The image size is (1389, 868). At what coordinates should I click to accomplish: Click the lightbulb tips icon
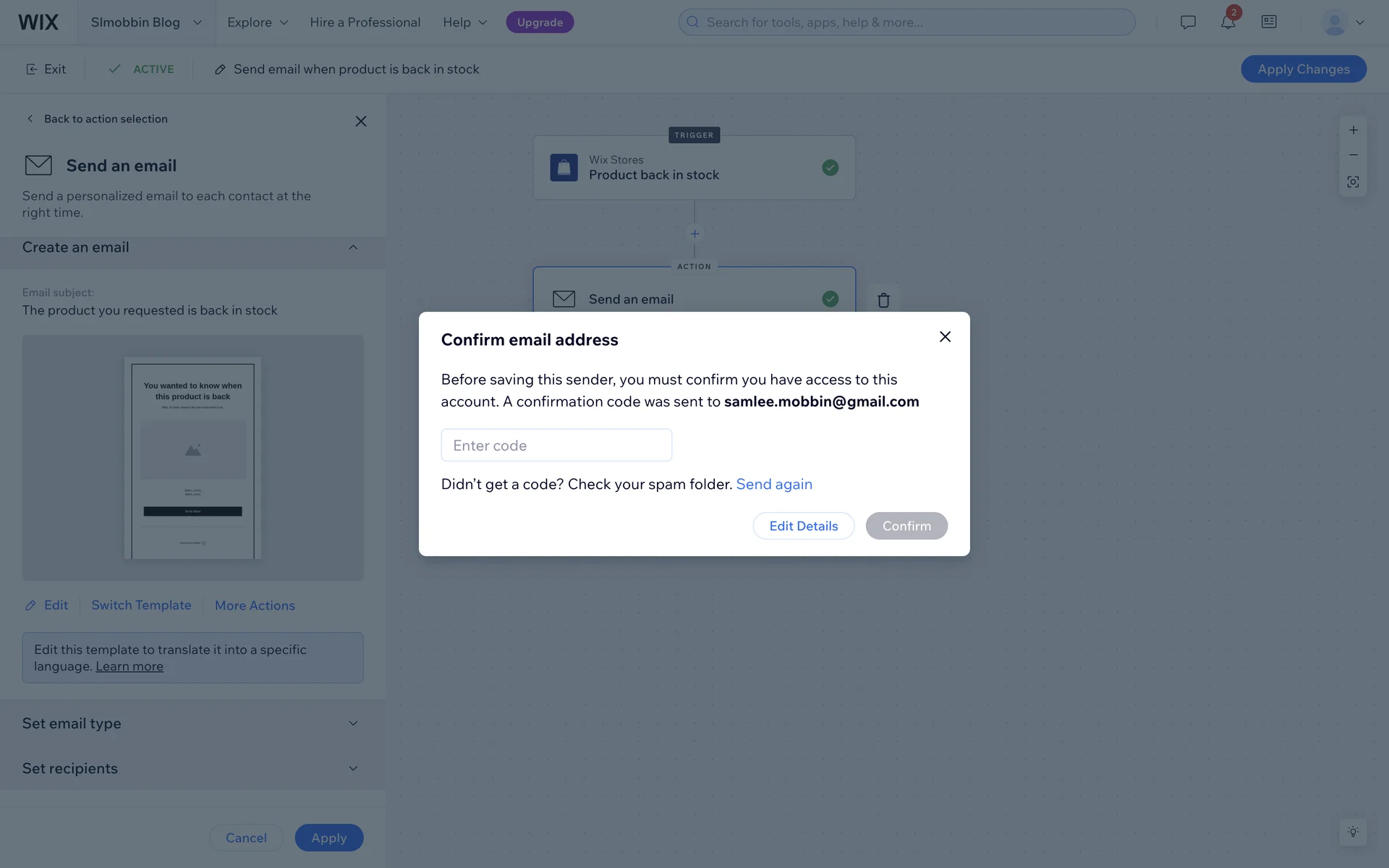tap(1353, 832)
